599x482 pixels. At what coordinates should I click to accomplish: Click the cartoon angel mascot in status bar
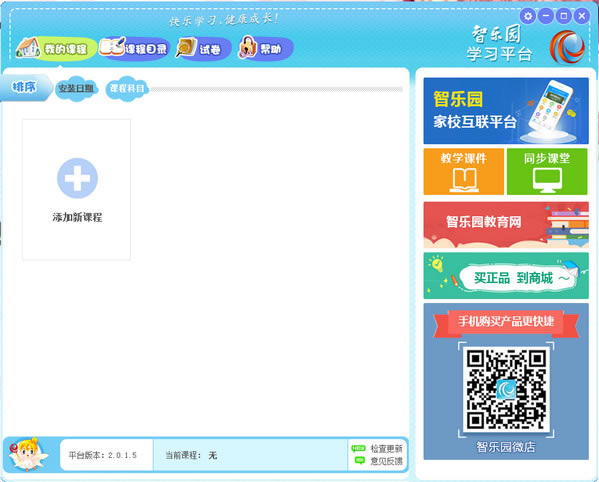pyautogui.click(x=28, y=454)
